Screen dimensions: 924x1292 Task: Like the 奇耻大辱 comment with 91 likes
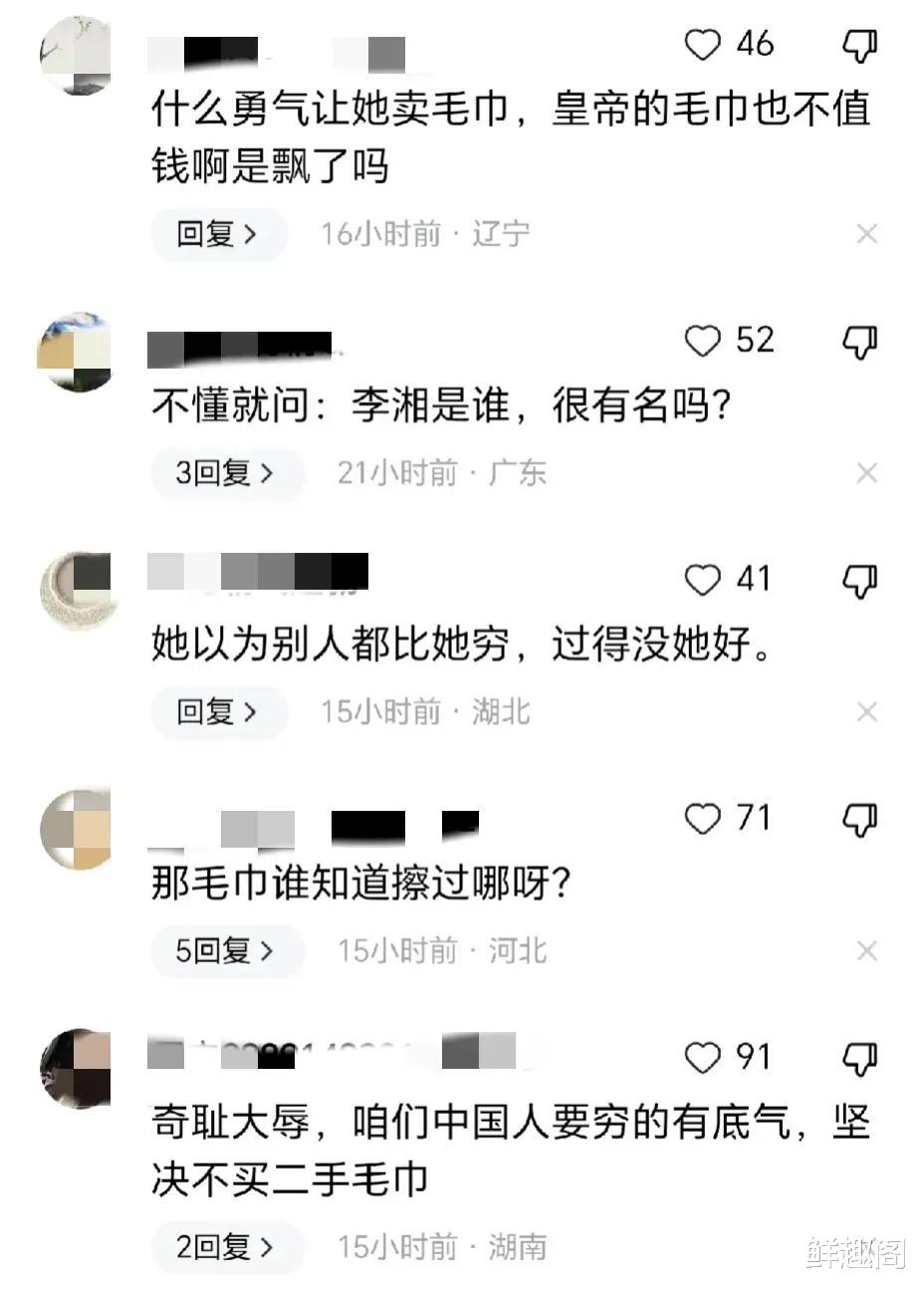703,1057
